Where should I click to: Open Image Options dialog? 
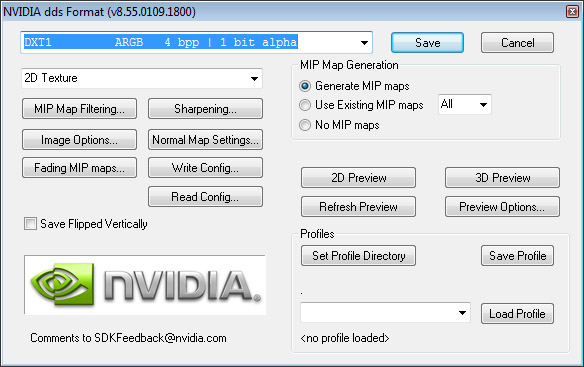coord(79,140)
